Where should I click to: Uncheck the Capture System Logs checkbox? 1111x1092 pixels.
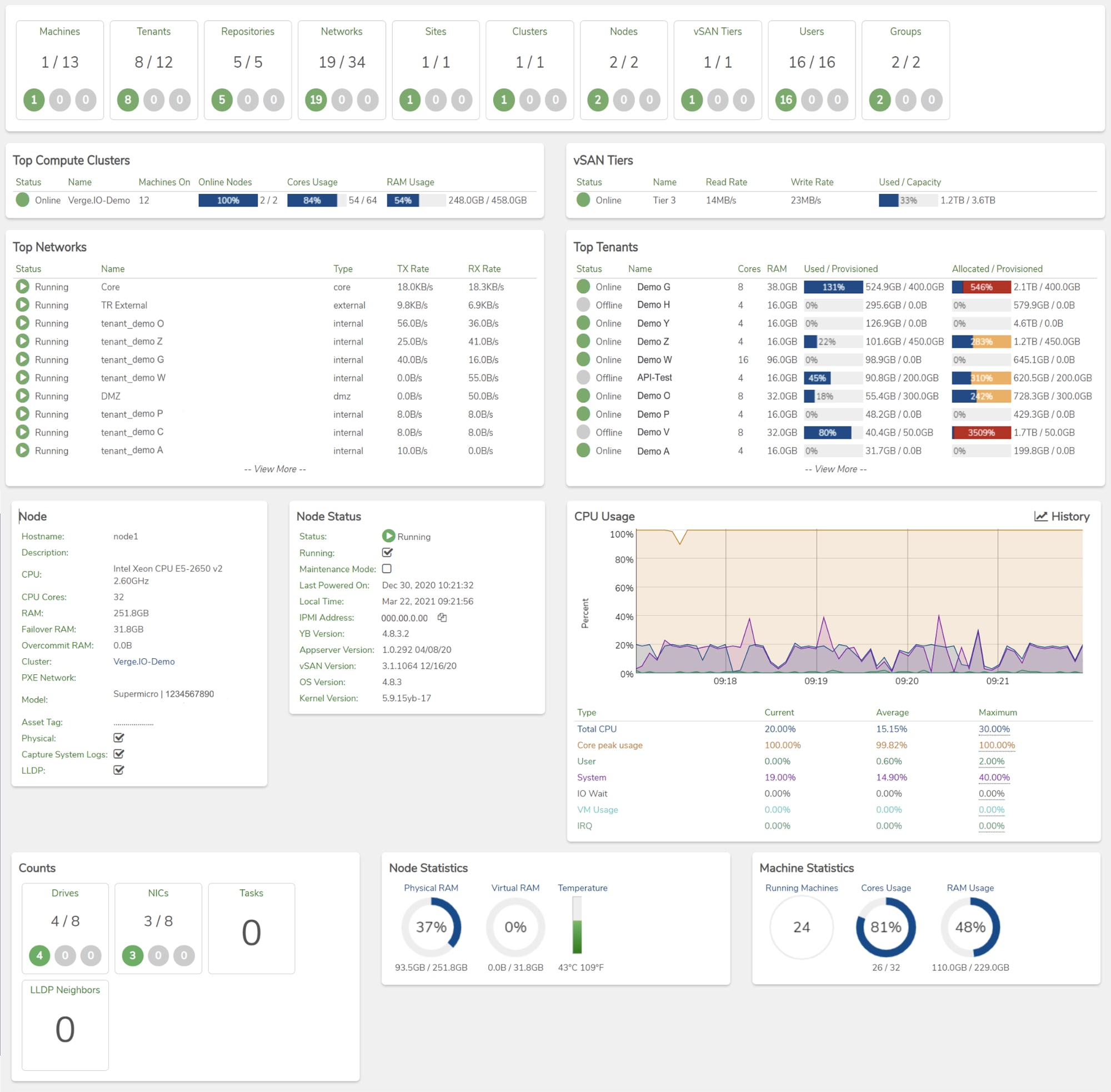(119, 754)
